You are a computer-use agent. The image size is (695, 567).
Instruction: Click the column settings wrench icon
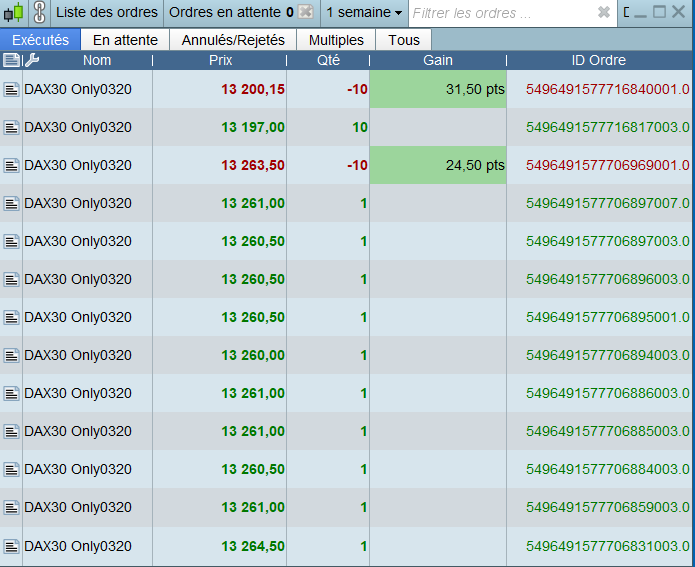(x=32, y=60)
